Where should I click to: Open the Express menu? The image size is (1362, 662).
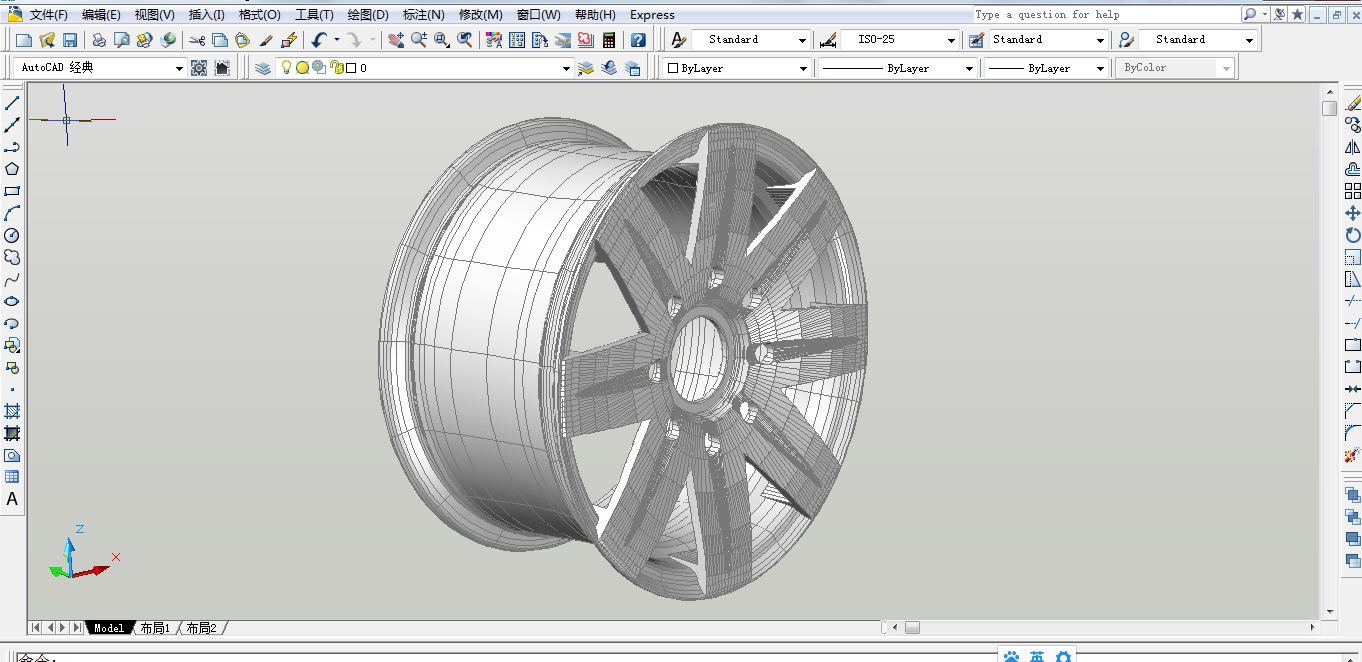pos(652,15)
